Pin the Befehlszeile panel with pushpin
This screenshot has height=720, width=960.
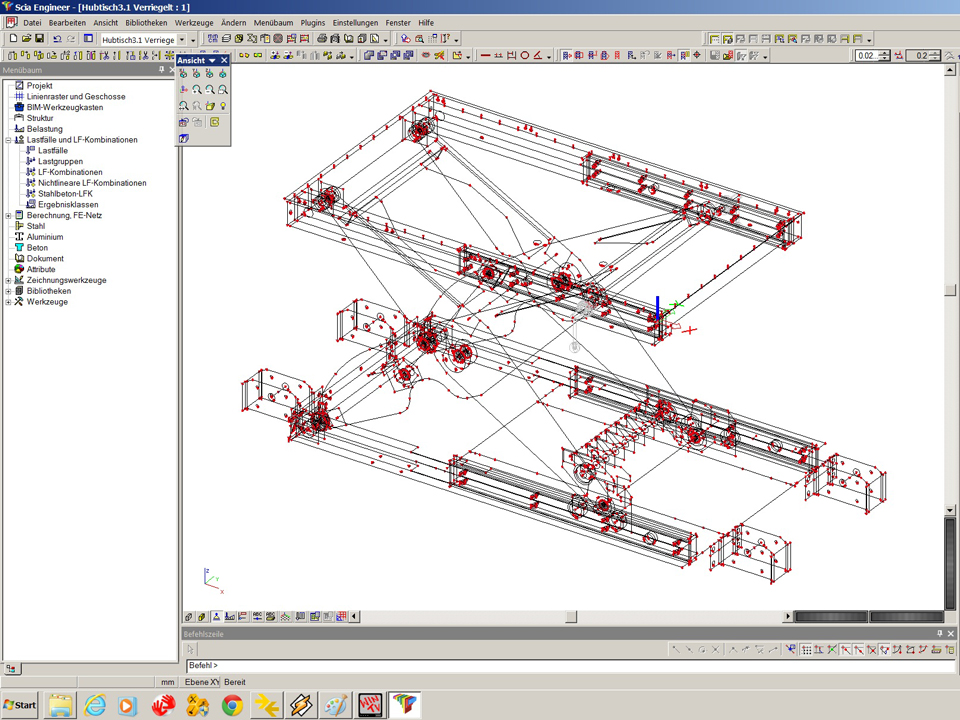click(939, 634)
